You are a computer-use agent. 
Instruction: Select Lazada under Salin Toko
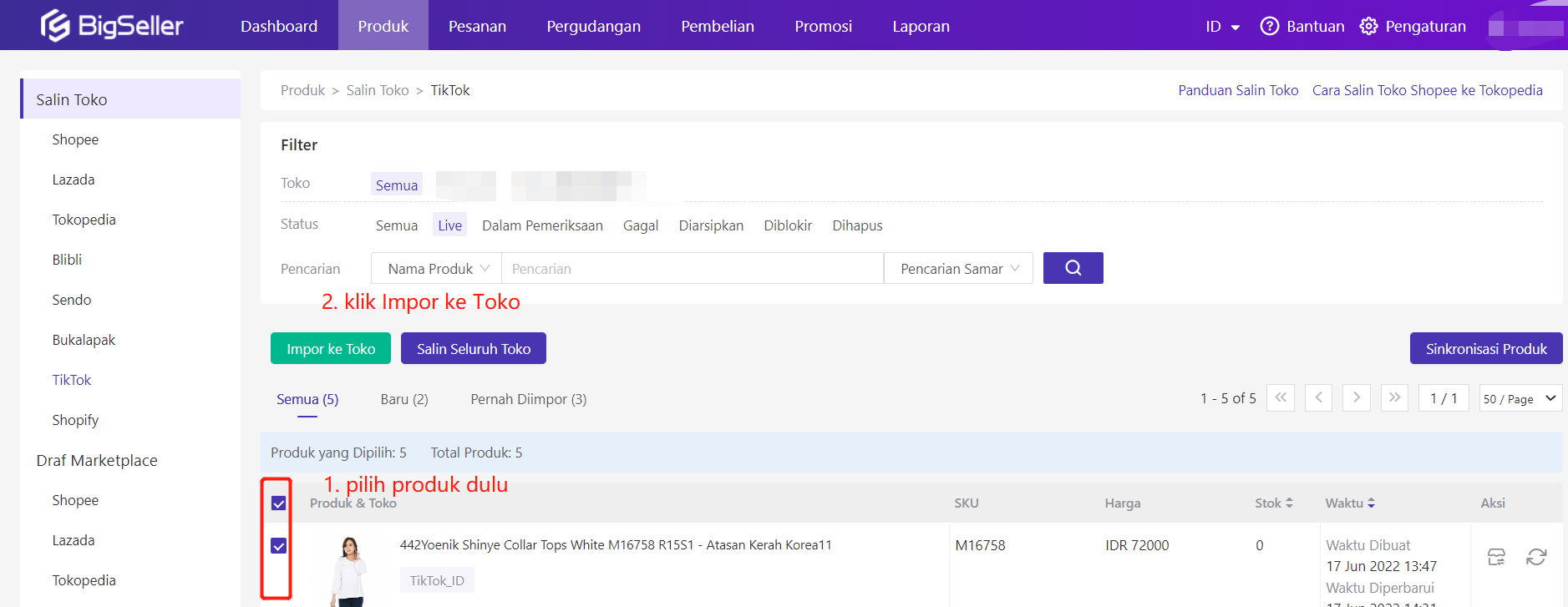(x=74, y=180)
